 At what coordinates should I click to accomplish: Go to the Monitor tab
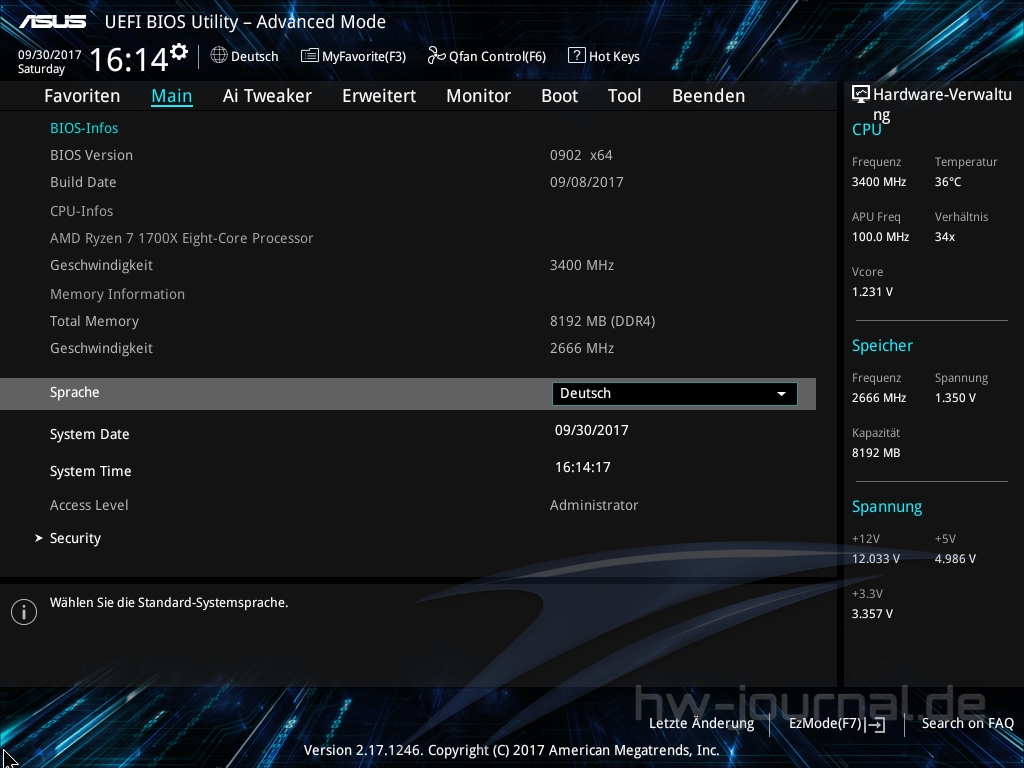(x=479, y=96)
